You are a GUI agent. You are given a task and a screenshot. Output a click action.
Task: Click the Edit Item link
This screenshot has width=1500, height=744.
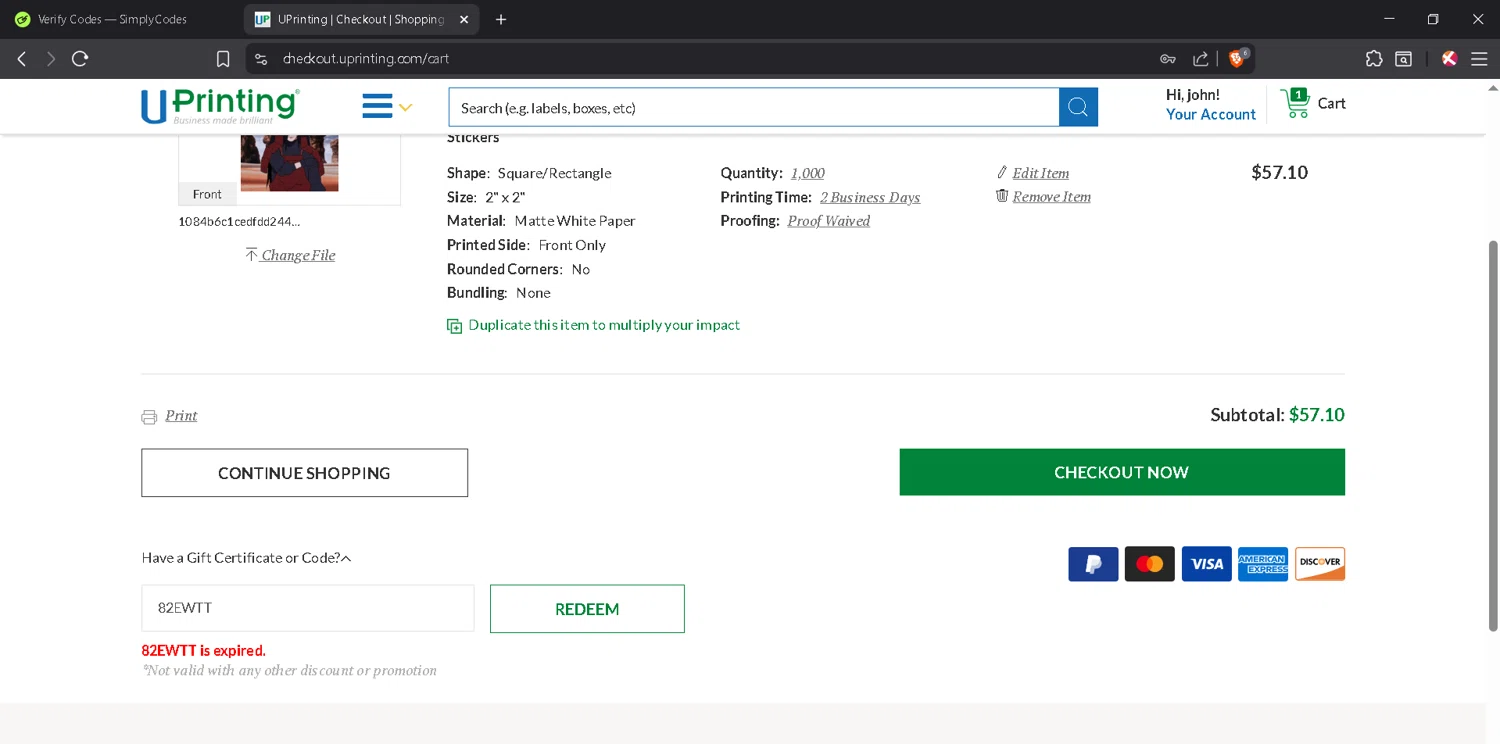1040,173
